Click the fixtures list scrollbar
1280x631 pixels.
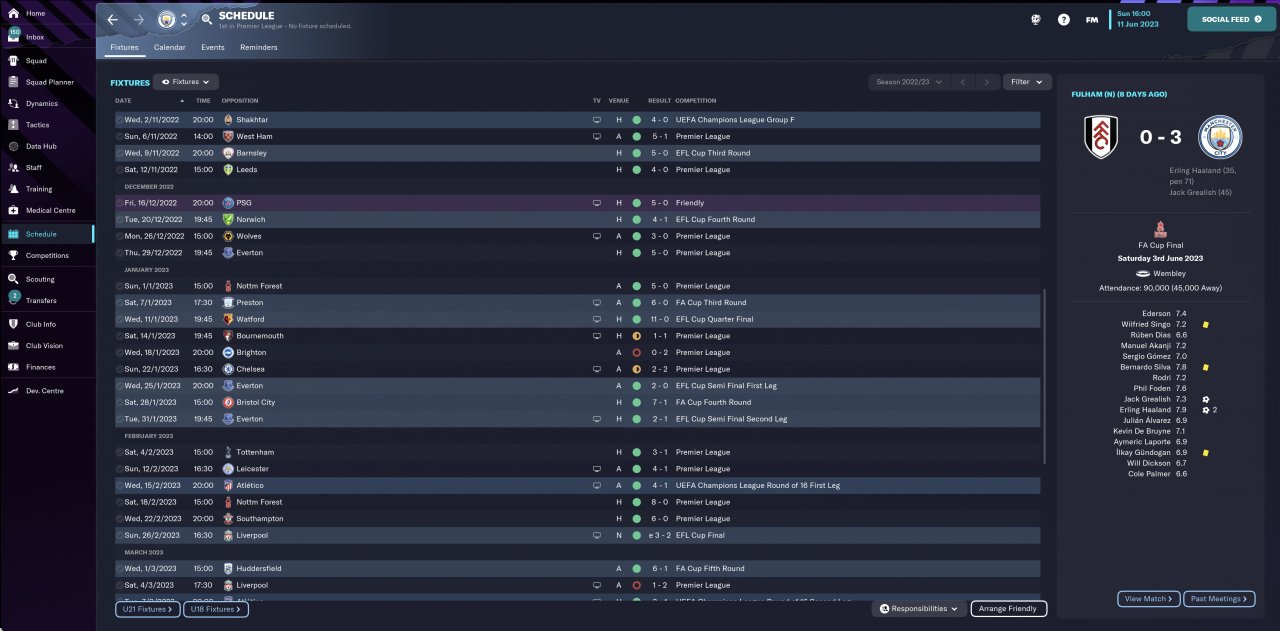tap(1046, 377)
